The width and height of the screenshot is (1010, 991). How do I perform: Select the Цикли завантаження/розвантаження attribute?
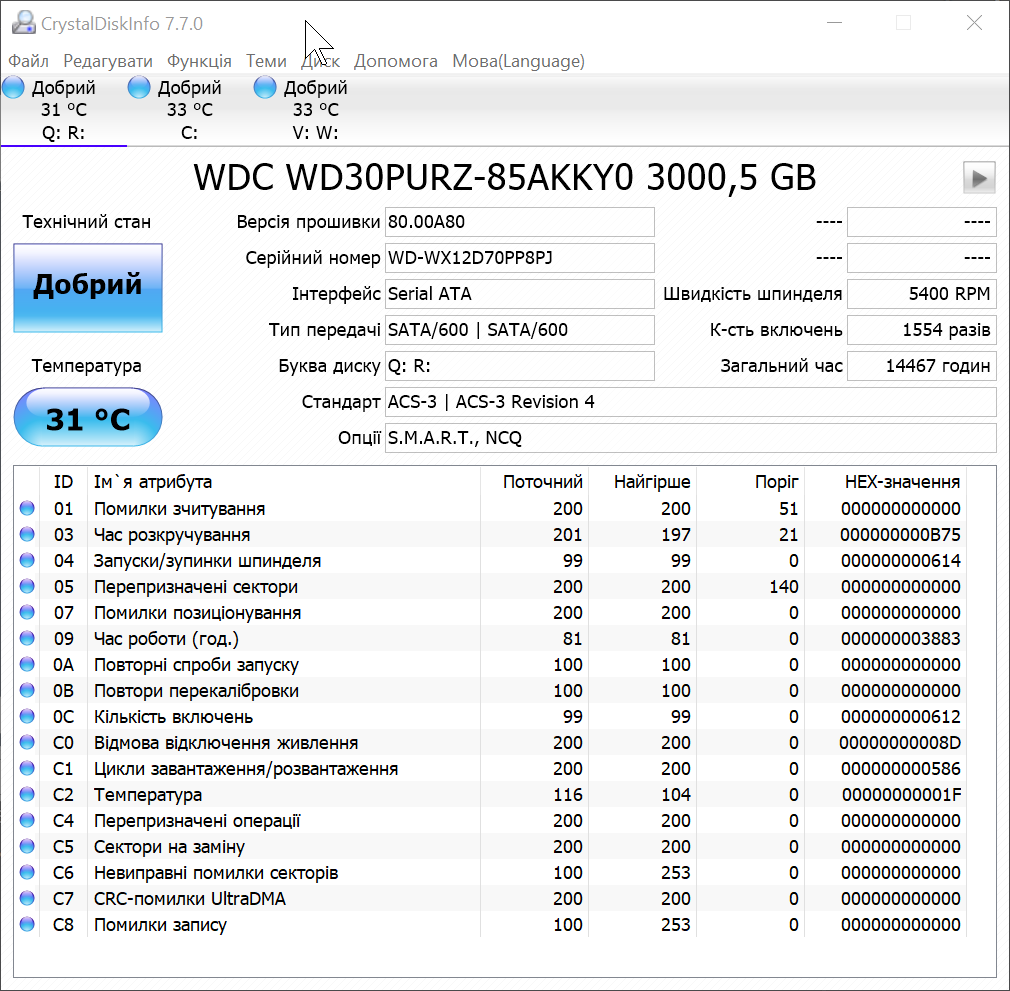(x=246, y=769)
